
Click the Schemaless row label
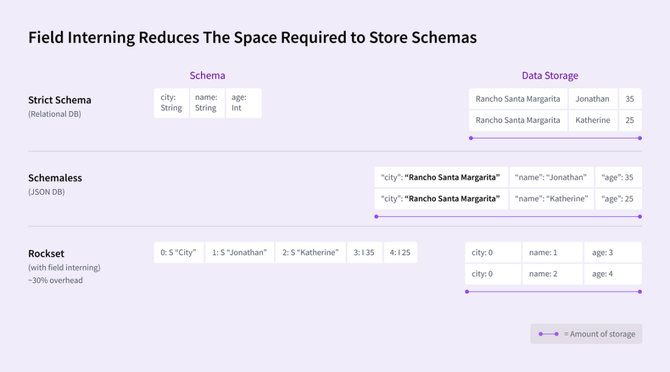coord(55,178)
